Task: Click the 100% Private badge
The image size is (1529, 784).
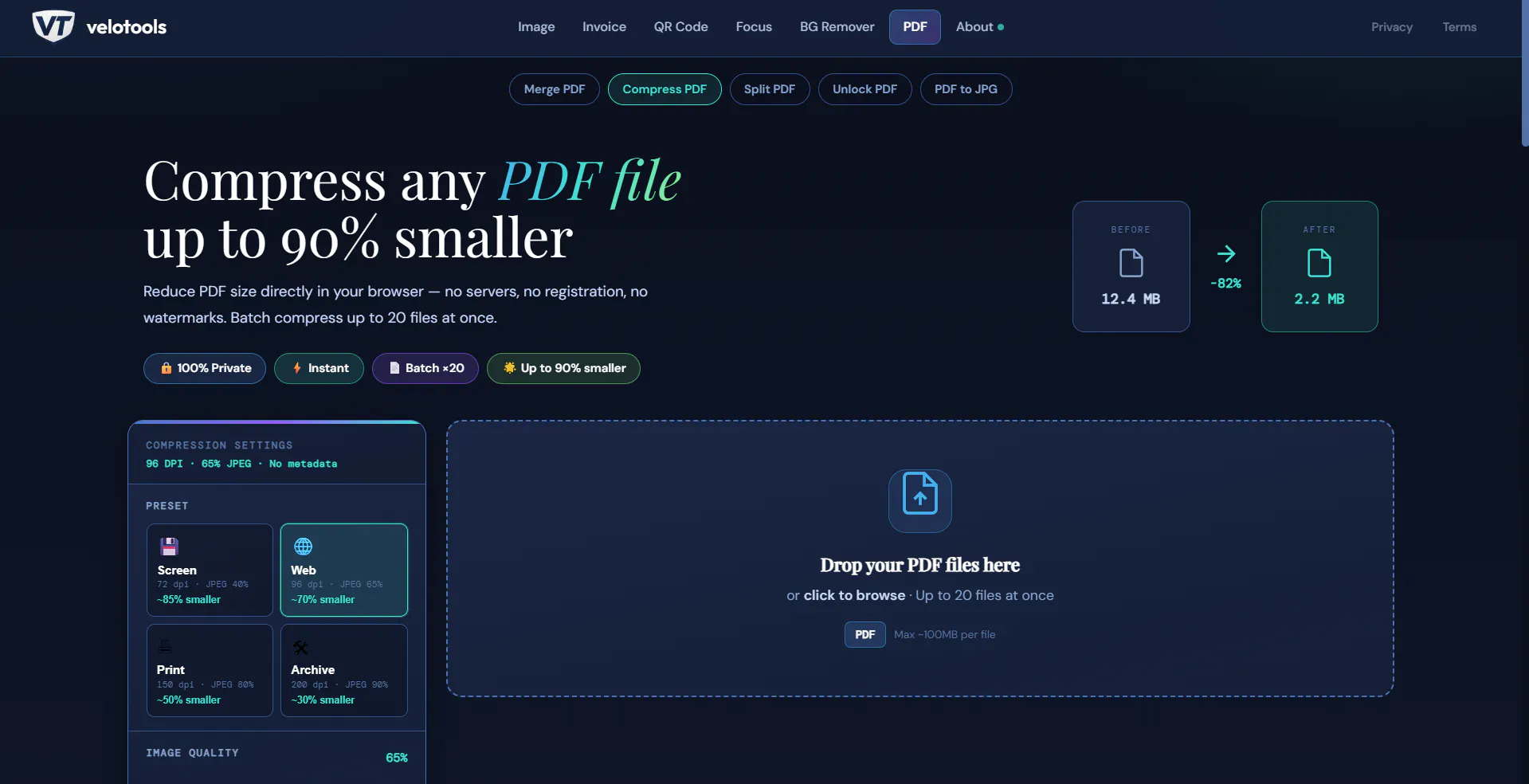Action: click(205, 368)
